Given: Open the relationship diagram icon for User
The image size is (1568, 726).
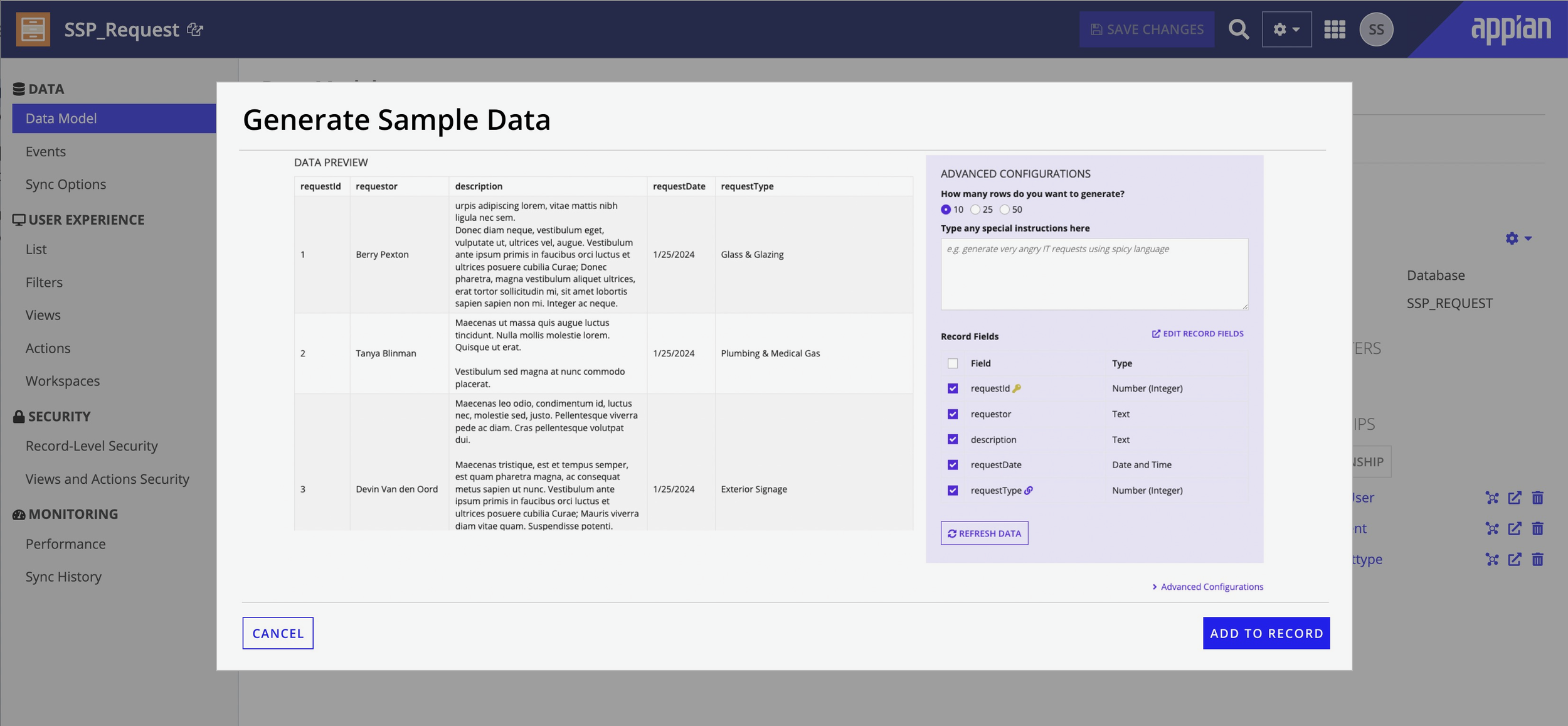Looking at the screenshot, I should (x=1491, y=498).
